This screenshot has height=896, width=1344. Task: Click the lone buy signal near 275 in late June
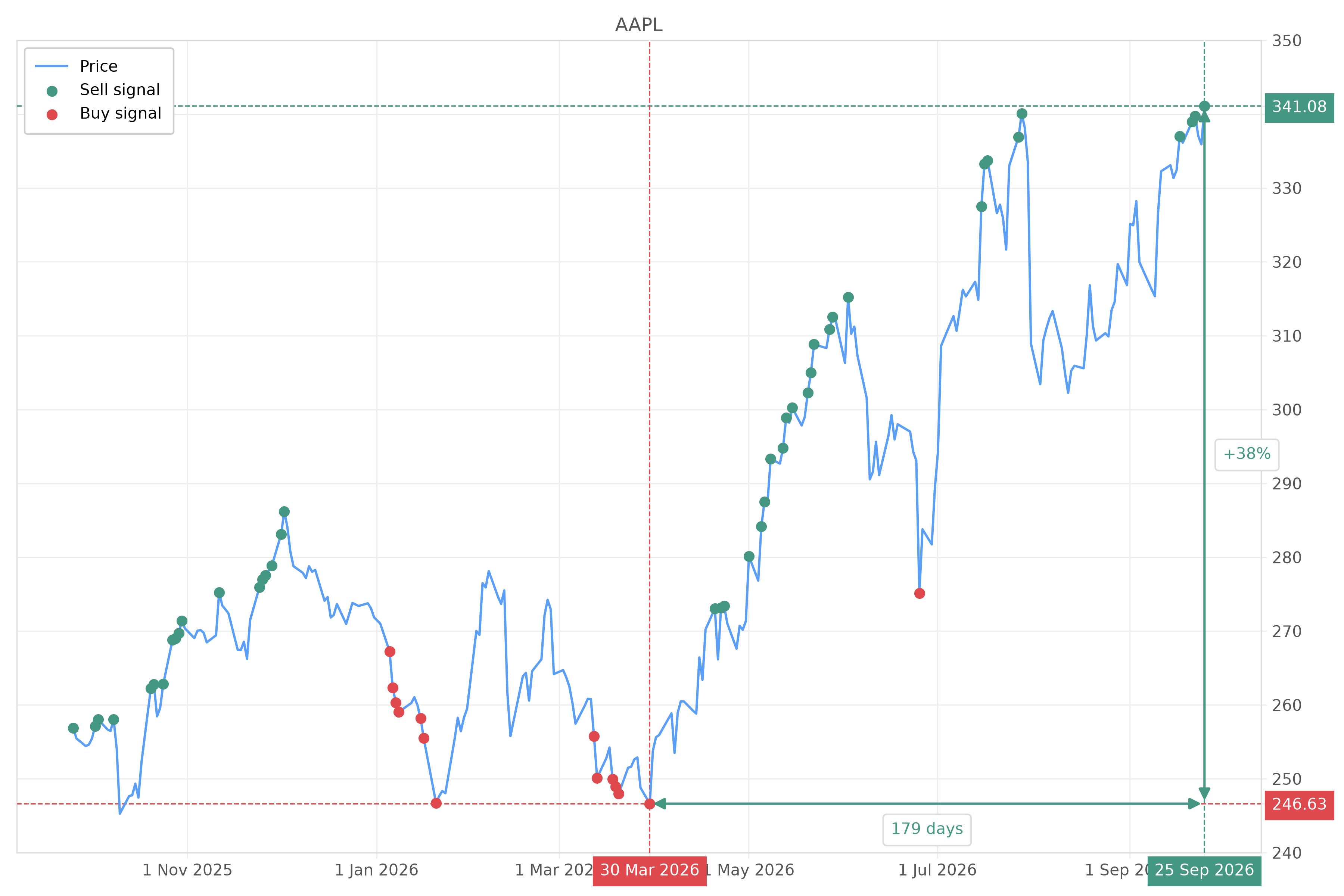coord(920,594)
